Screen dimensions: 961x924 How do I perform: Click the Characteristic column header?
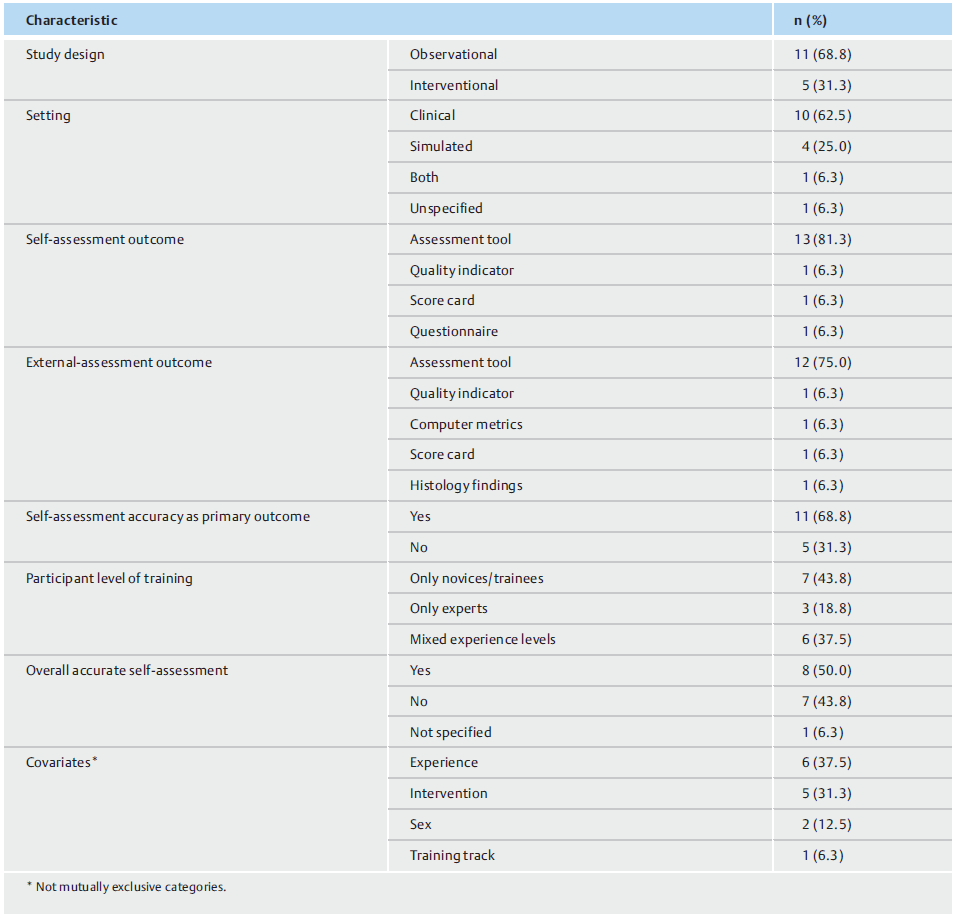point(71,20)
